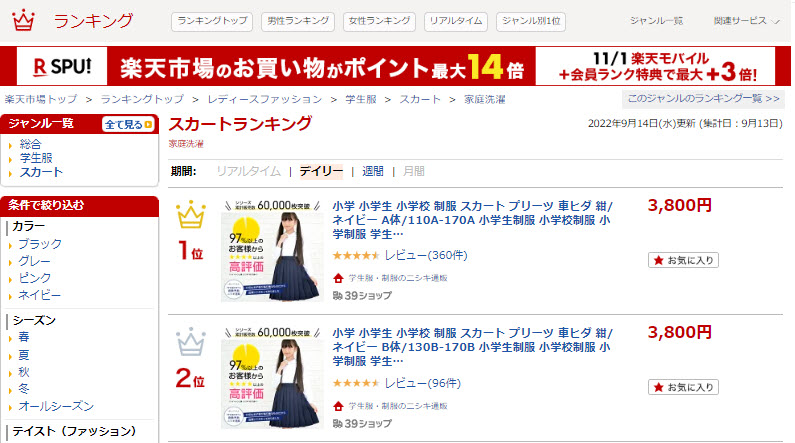Click shop house icon for second-ranked item
Screen dimensions: 795x443
[338, 405]
